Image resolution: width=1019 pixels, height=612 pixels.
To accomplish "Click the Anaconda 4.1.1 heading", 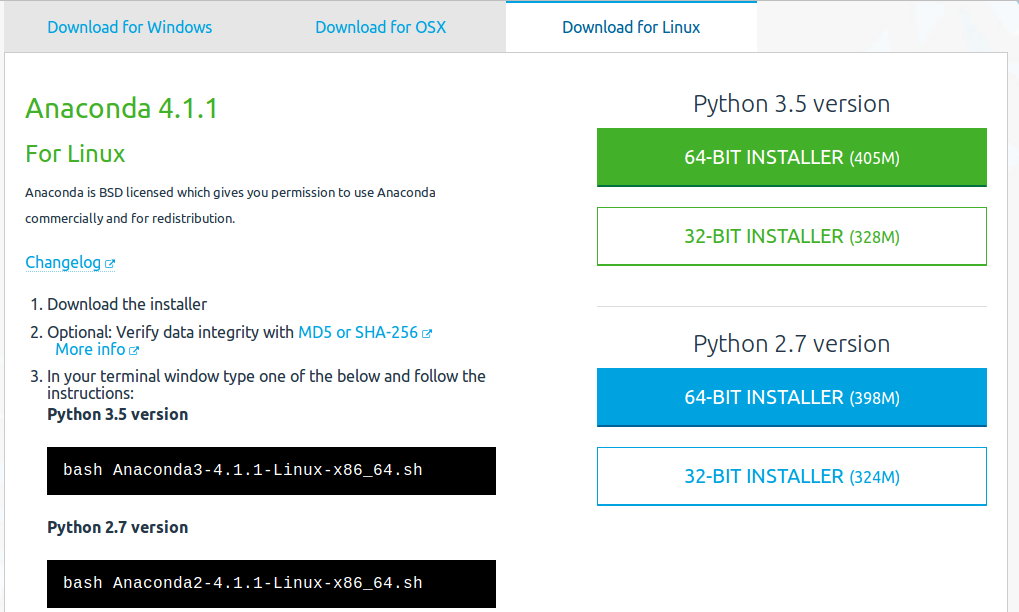I will pyautogui.click(x=121, y=108).
